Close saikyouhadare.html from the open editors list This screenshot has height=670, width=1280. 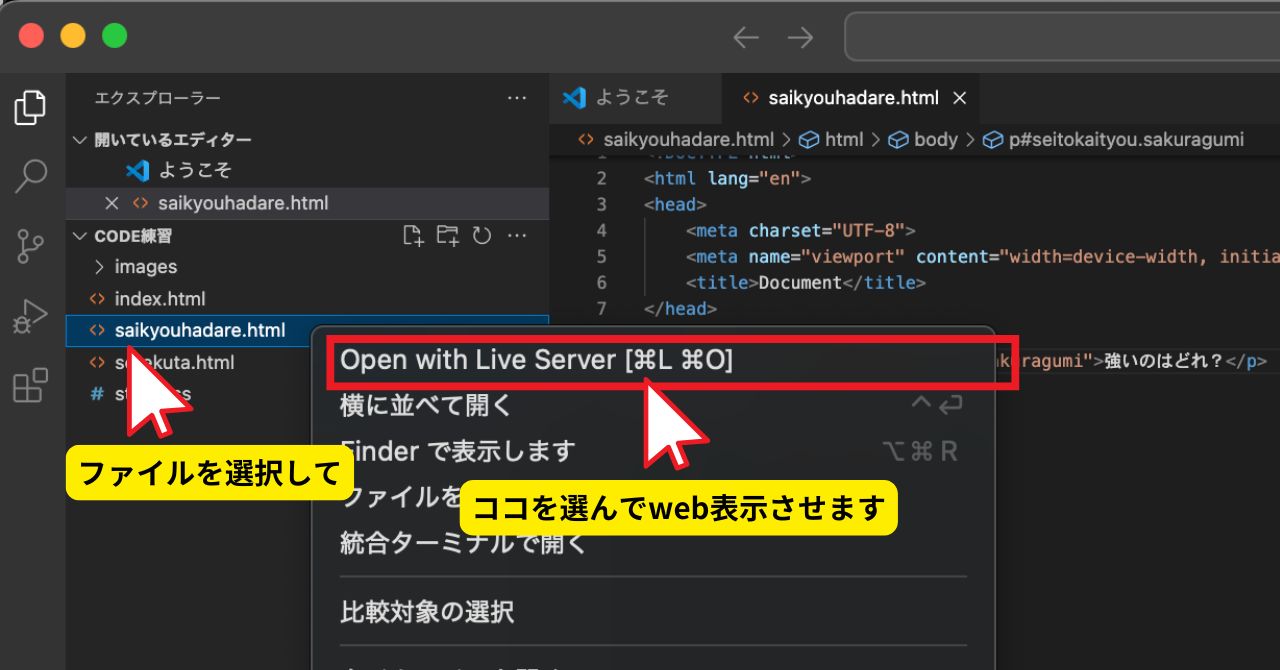[112, 203]
